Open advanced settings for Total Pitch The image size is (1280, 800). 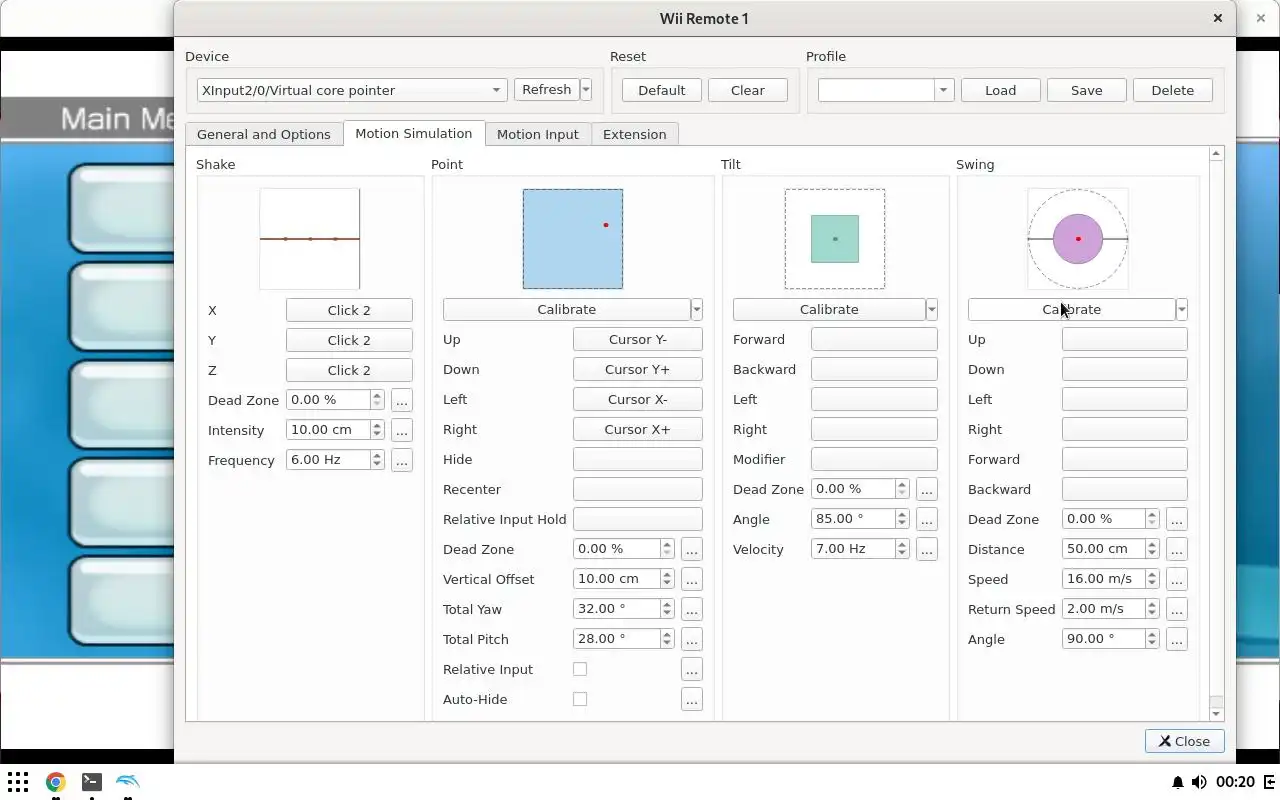(x=692, y=639)
